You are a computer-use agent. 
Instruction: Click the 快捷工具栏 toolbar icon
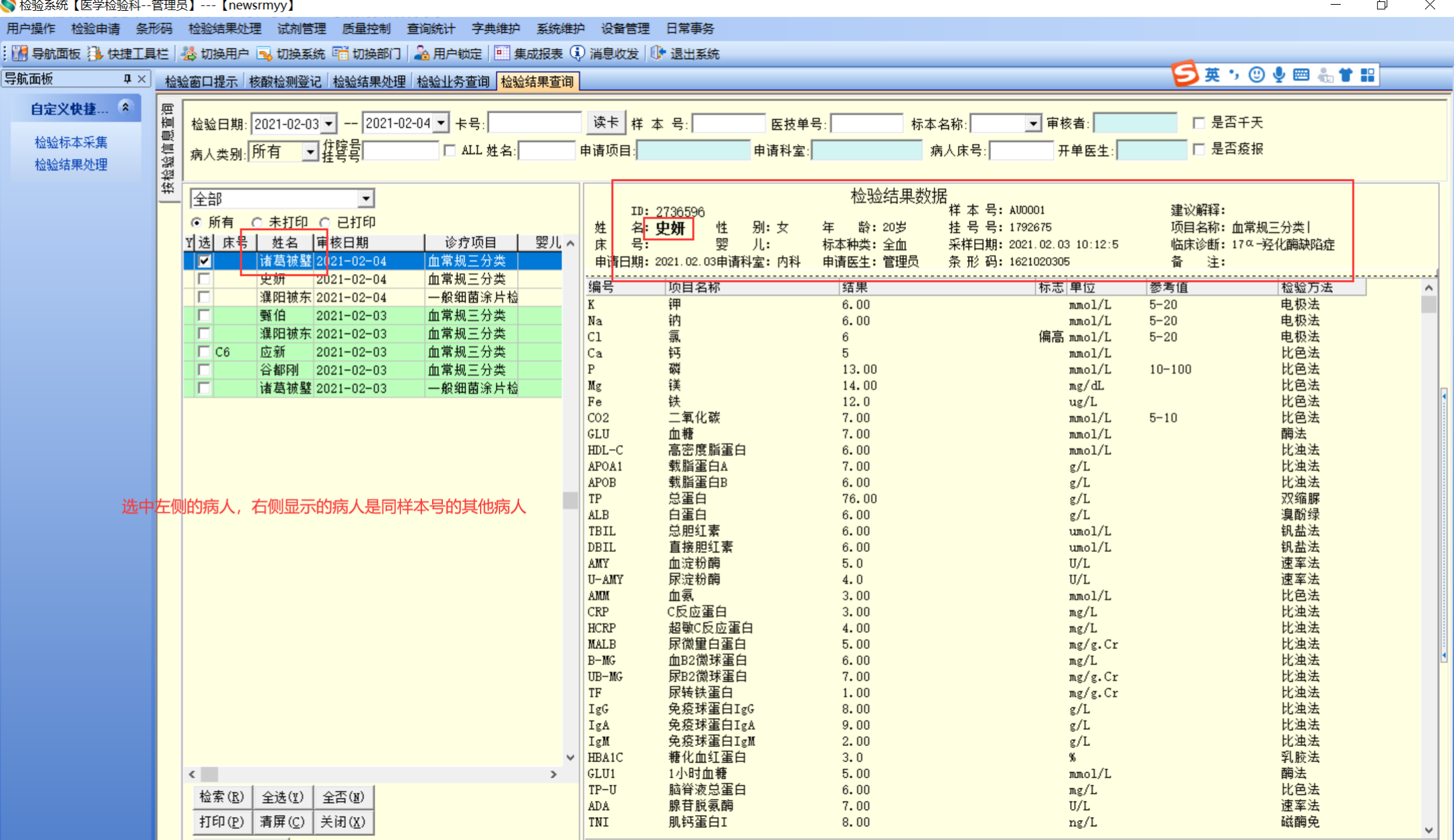coord(95,54)
